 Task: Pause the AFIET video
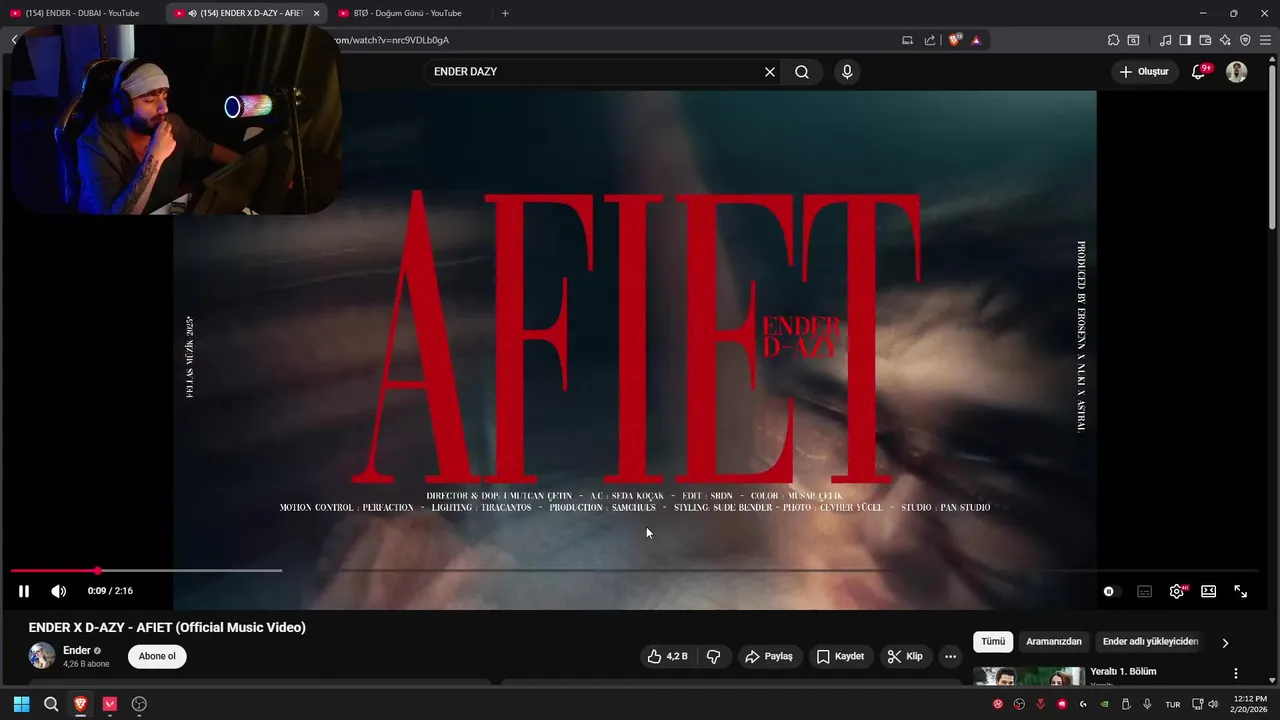click(x=24, y=591)
